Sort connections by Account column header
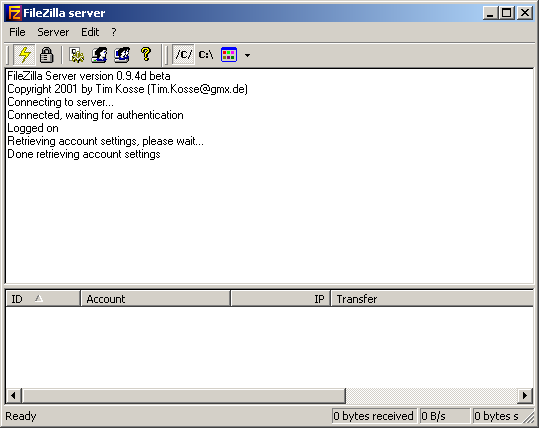Viewport: 539px width, 428px height. (155, 298)
